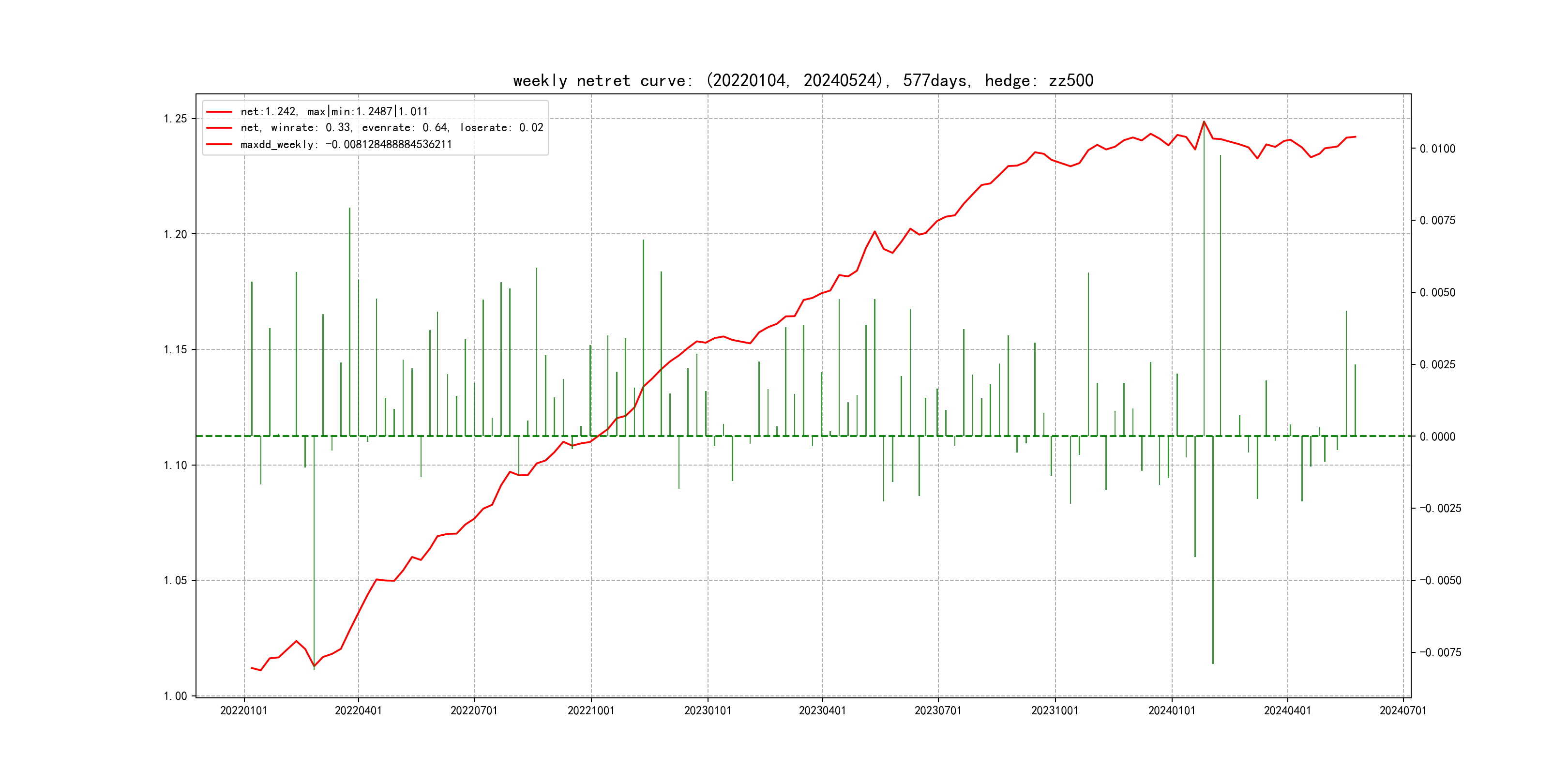Click the 1.00 left axis tick label
The height and width of the screenshot is (784, 1568).
[175, 696]
